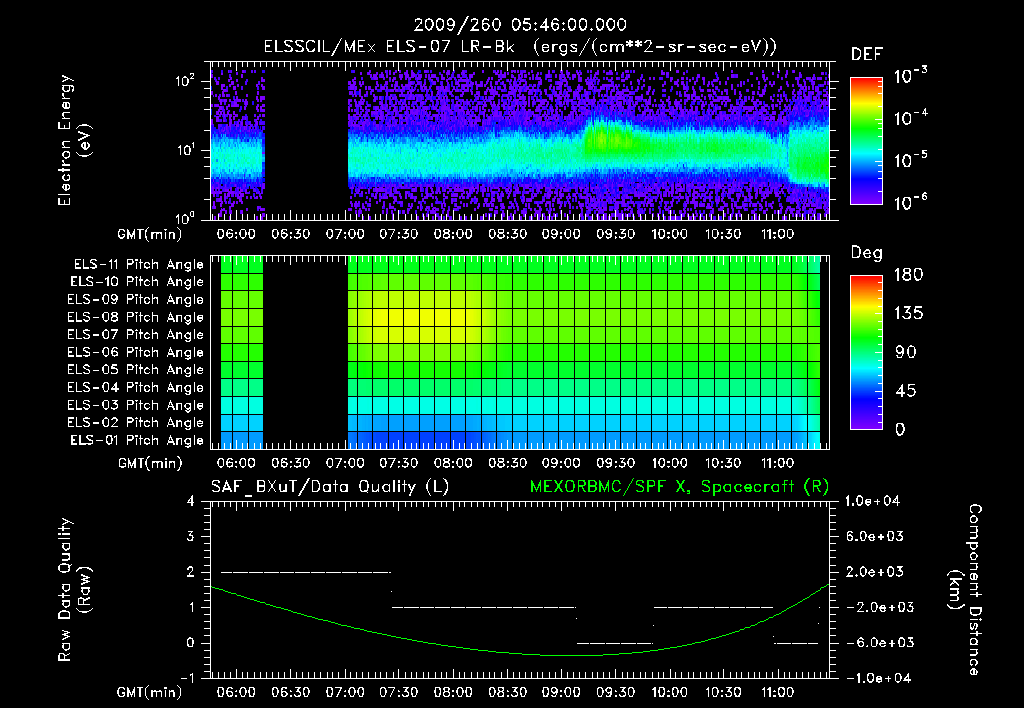Click the Deg pitch angle color bar
Image resolution: width=1024 pixels, height=708 pixels.
[x=866, y=353]
